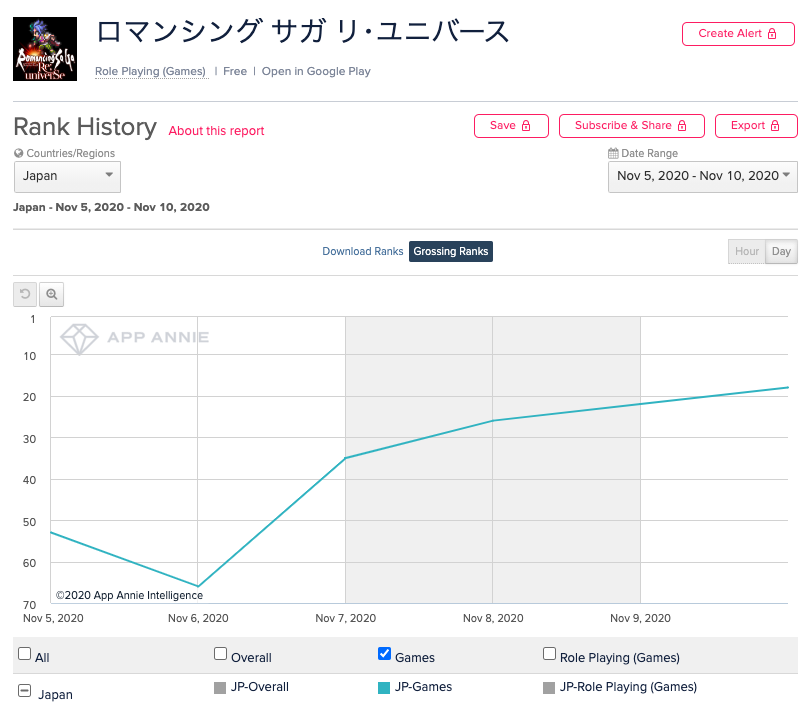
Task: Click the JP-Overall gray color swatch
Action: [x=220, y=688]
